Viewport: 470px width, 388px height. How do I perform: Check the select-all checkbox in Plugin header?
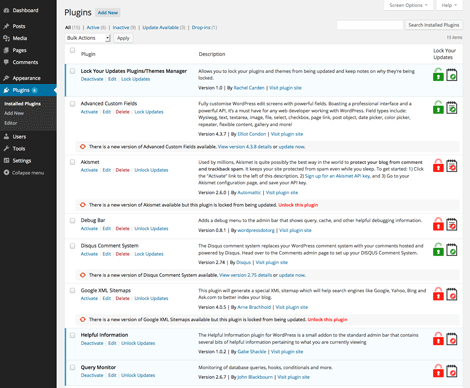(72, 50)
